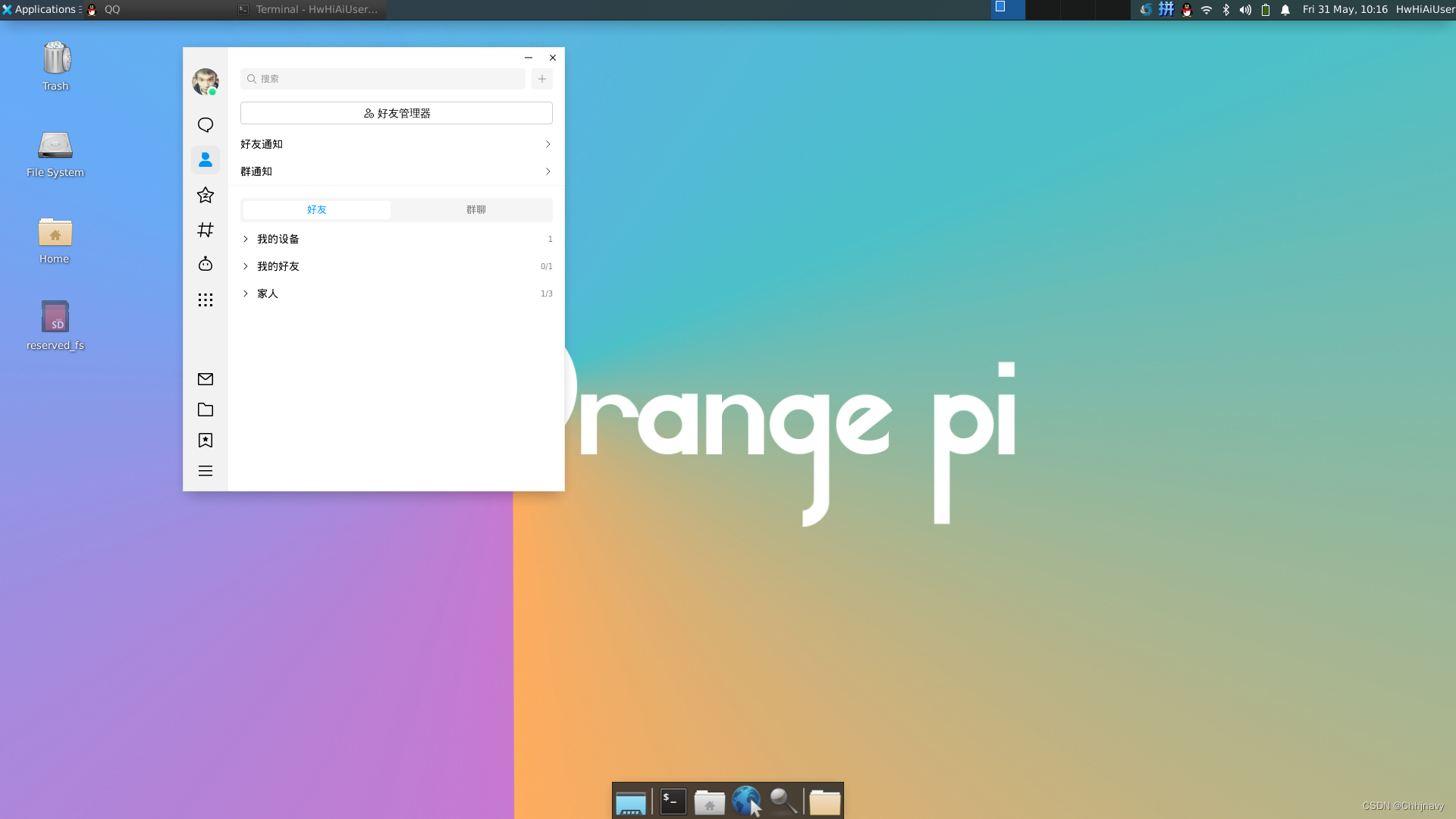The height and width of the screenshot is (819, 1456).
Task: Select the first workspace in switcher
Action: 1008,9
